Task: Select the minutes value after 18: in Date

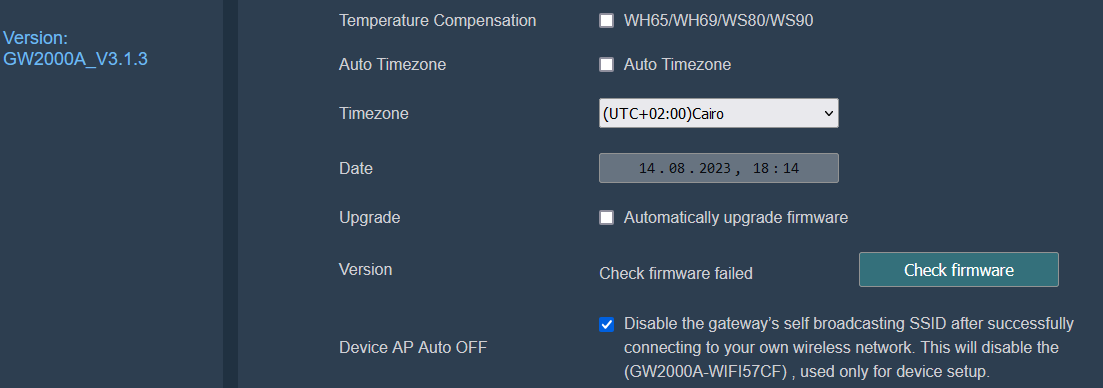Action: click(x=791, y=169)
